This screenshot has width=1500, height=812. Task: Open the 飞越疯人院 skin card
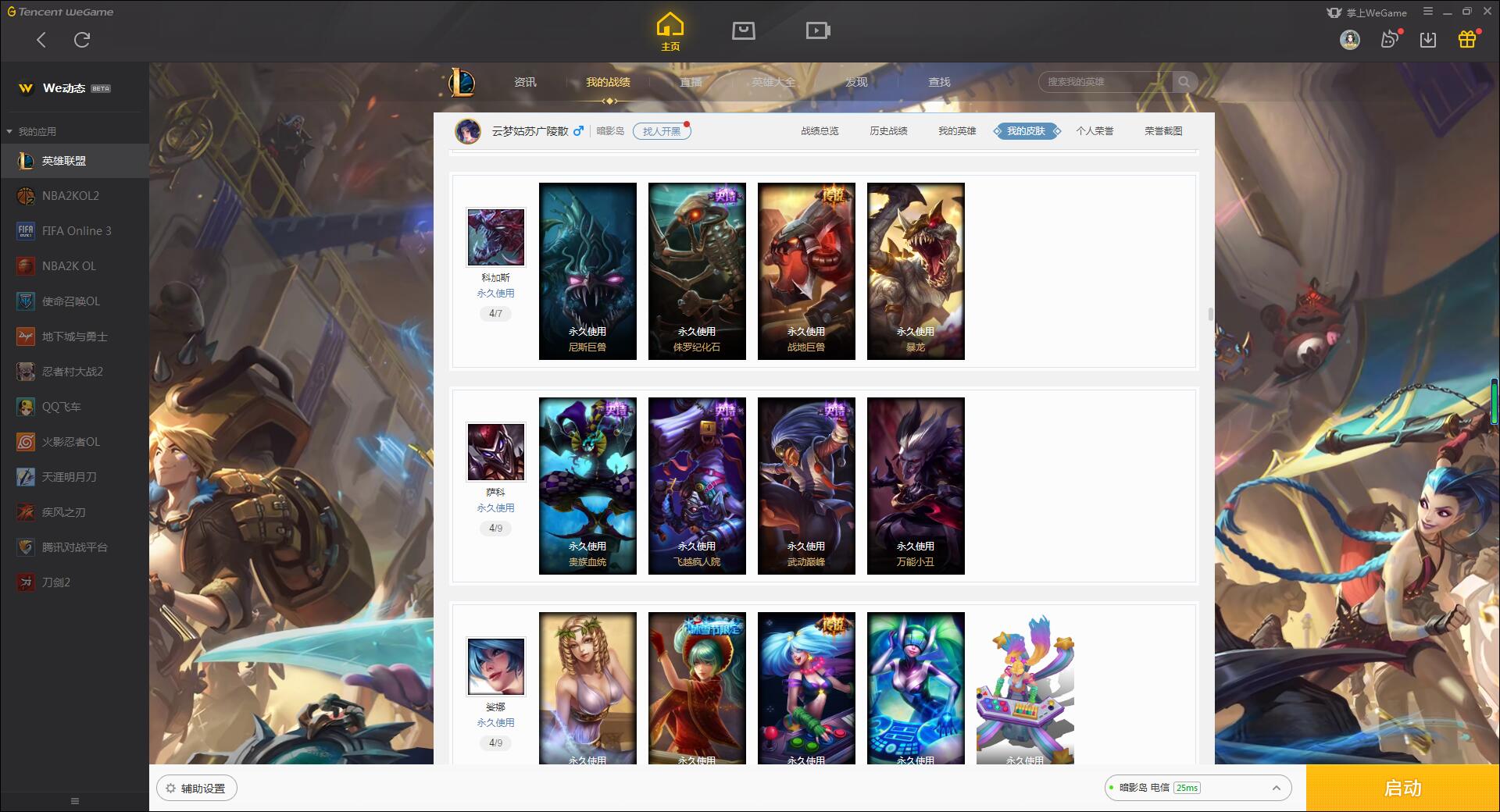(697, 486)
